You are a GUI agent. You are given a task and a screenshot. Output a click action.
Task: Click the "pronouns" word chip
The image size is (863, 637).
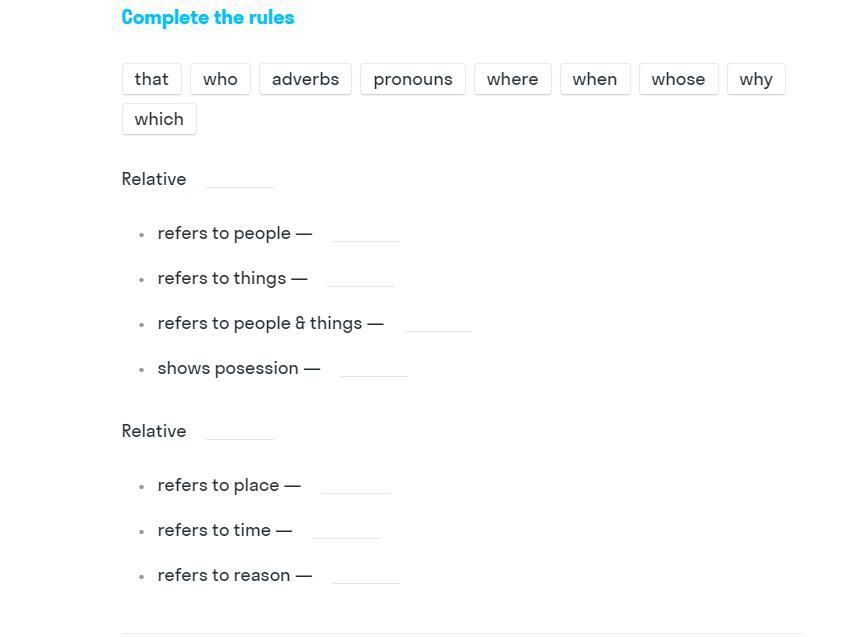pos(412,79)
